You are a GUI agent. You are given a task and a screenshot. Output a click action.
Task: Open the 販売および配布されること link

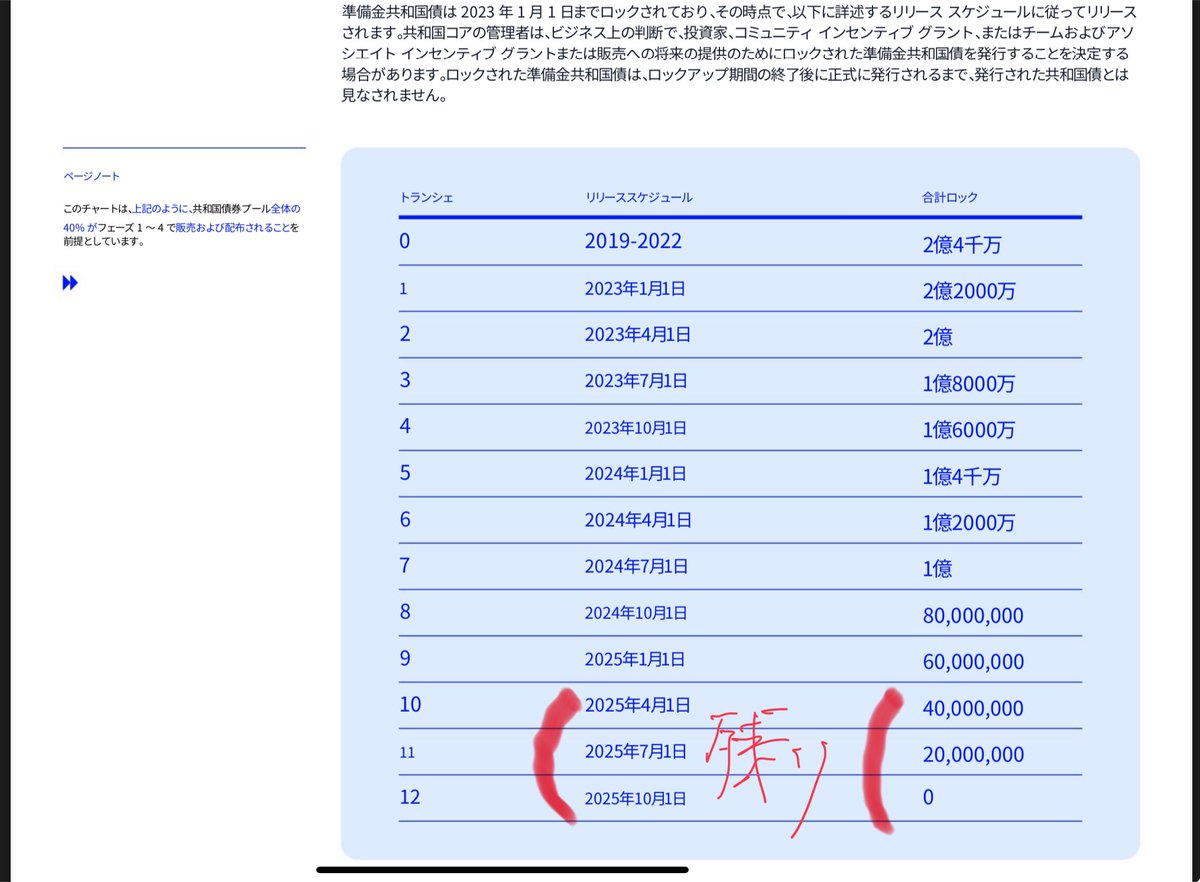pos(233,228)
